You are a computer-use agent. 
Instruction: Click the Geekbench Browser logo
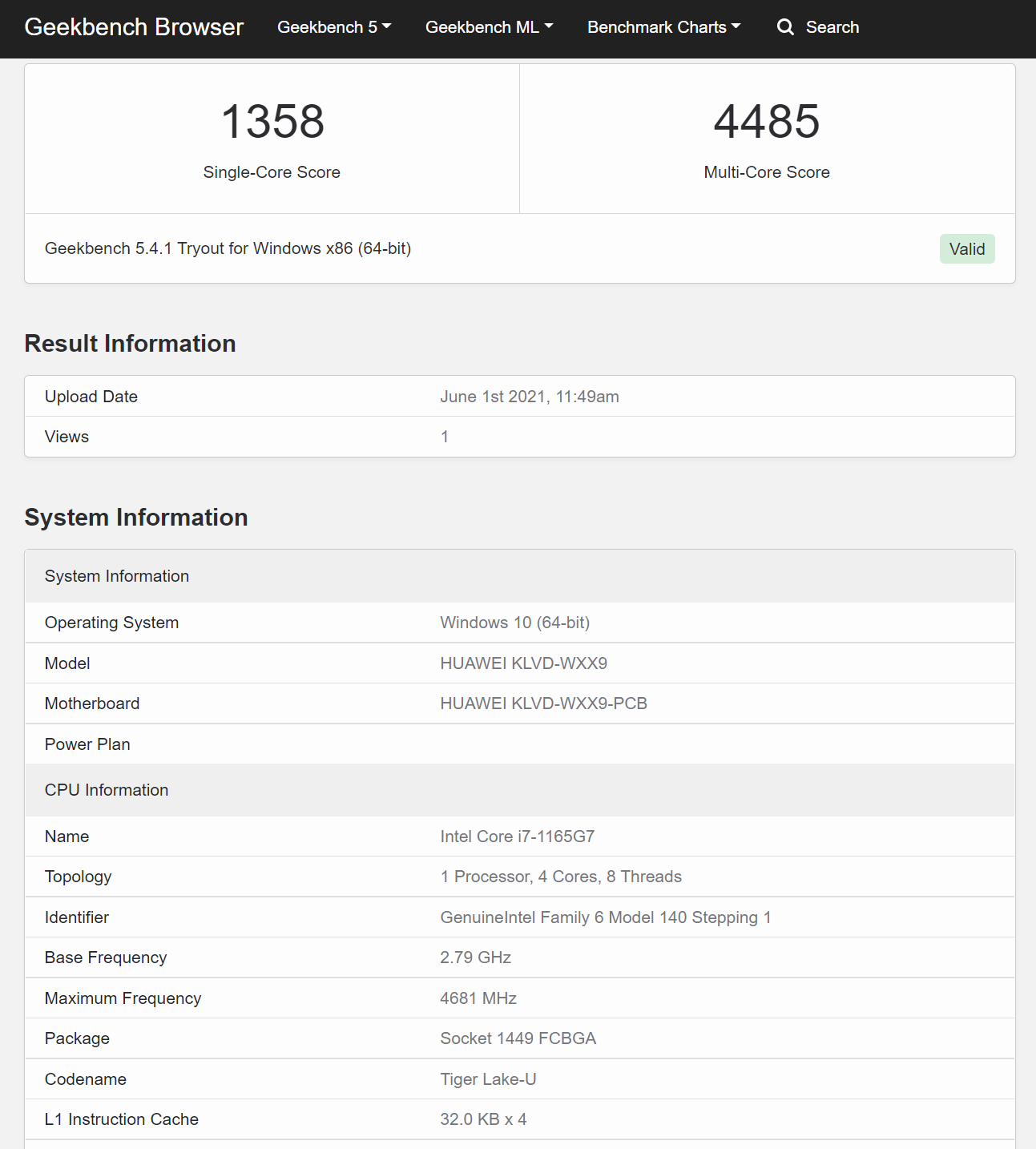(x=134, y=27)
